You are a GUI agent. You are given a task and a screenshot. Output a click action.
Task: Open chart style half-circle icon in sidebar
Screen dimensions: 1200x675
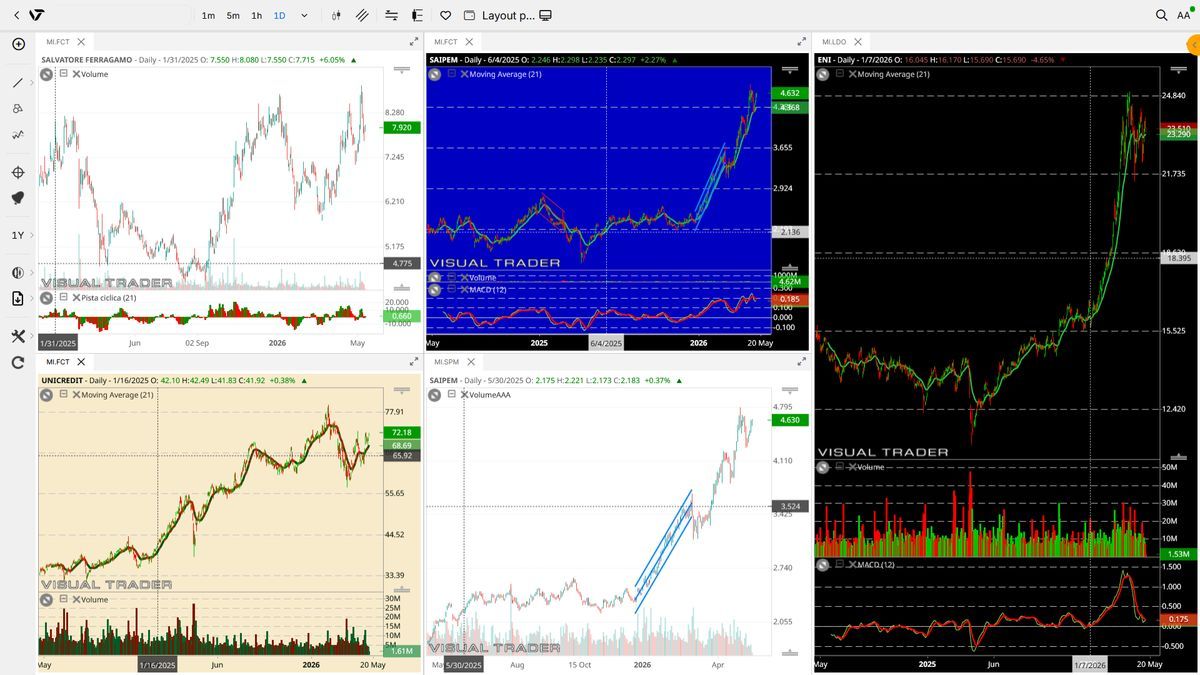coord(18,272)
